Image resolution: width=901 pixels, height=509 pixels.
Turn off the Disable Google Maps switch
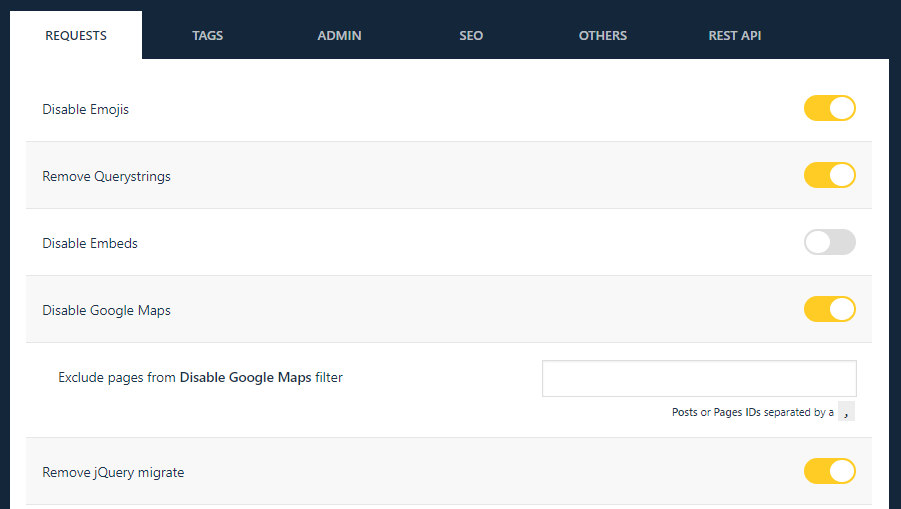point(829,309)
